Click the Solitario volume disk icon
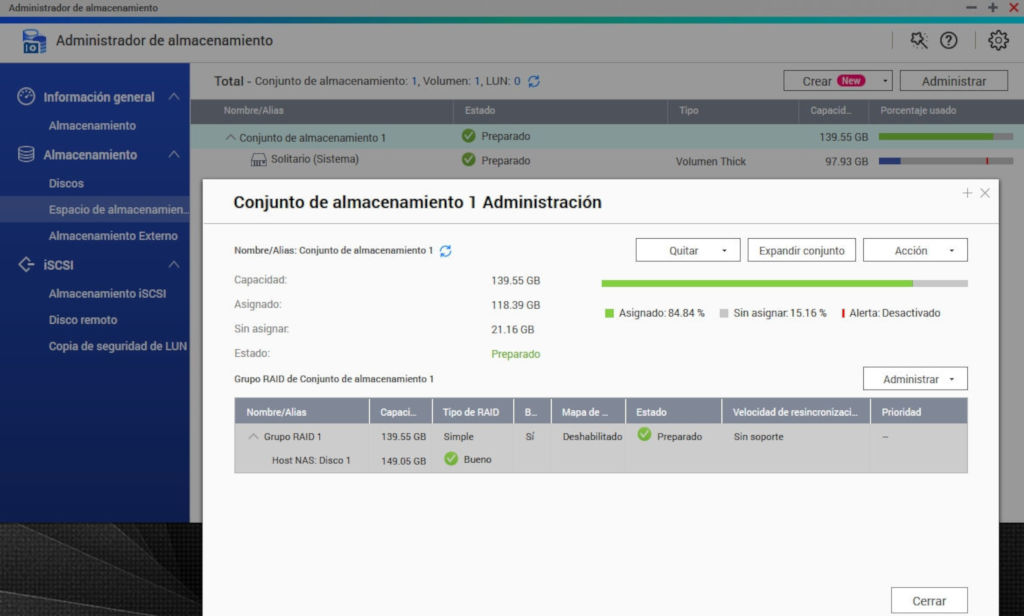Screen dimensions: 1024x616 [258, 160]
